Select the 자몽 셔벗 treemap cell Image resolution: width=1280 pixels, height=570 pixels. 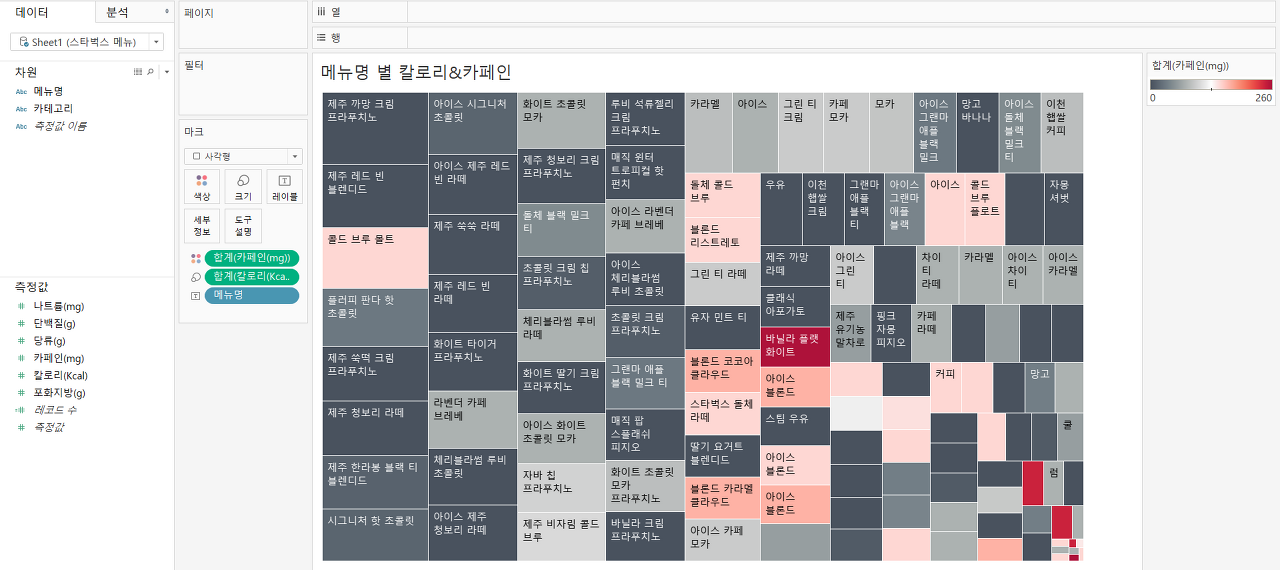point(1064,209)
